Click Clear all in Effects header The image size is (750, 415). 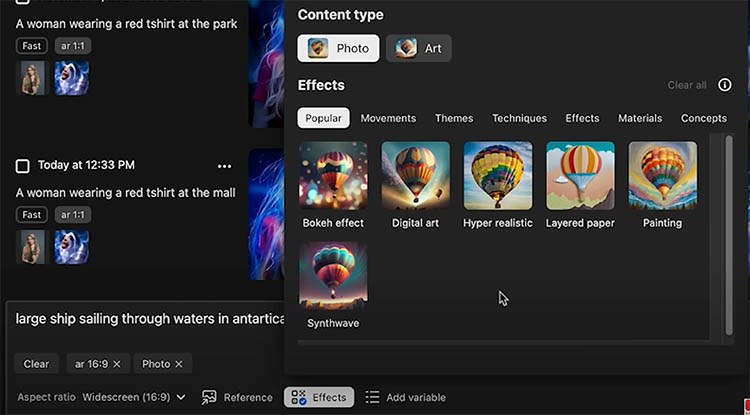pyautogui.click(x=687, y=85)
